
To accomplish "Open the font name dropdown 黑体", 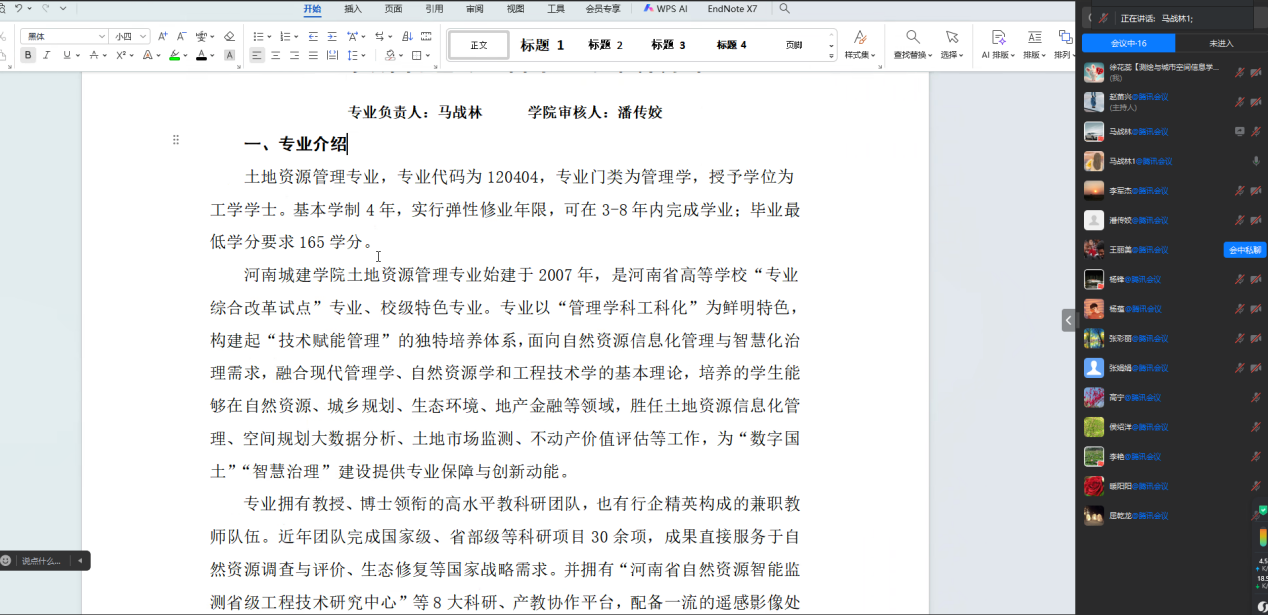I will click(x=63, y=36).
